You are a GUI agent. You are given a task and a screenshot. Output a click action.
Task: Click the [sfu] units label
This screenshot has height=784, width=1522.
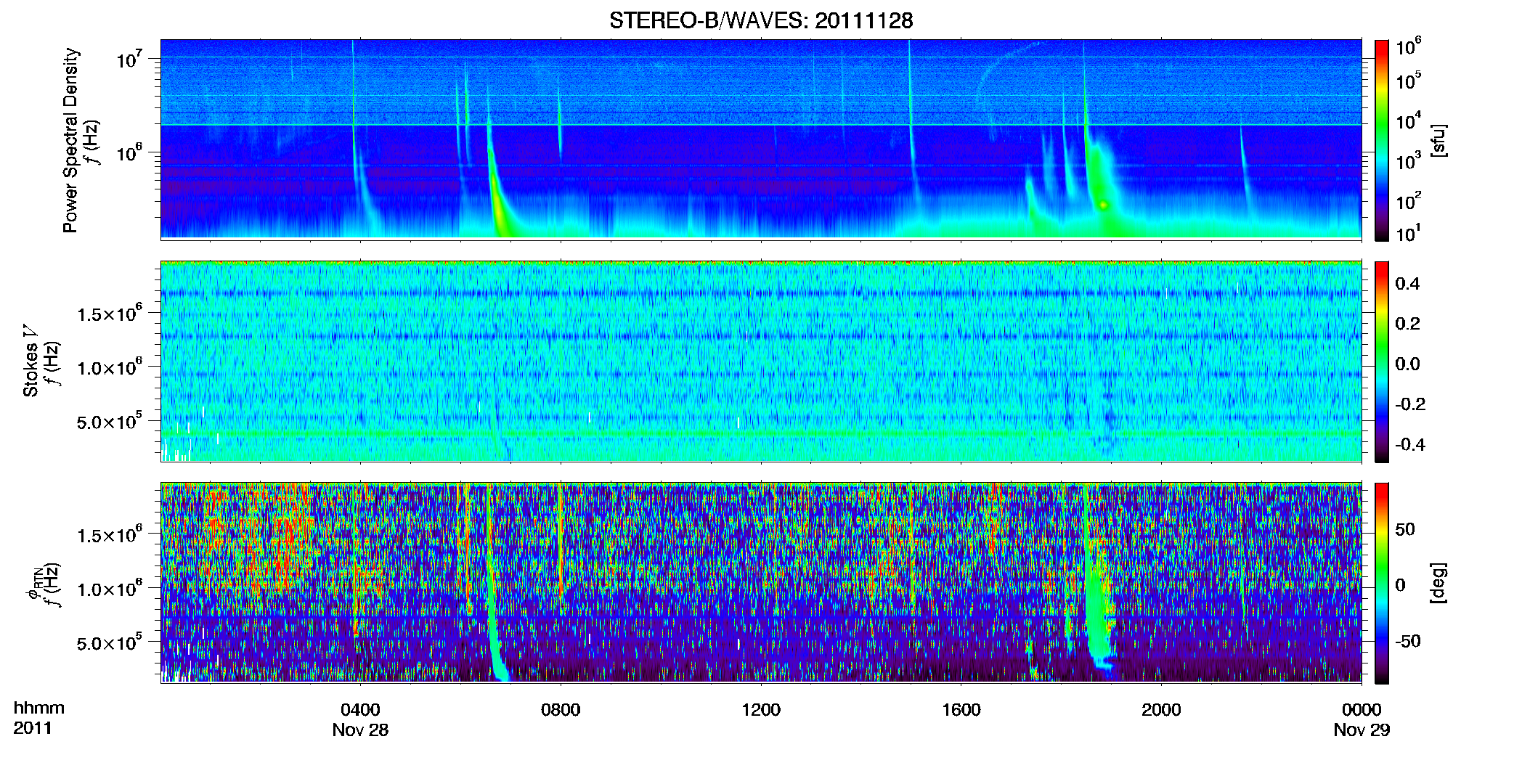(x=1438, y=140)
